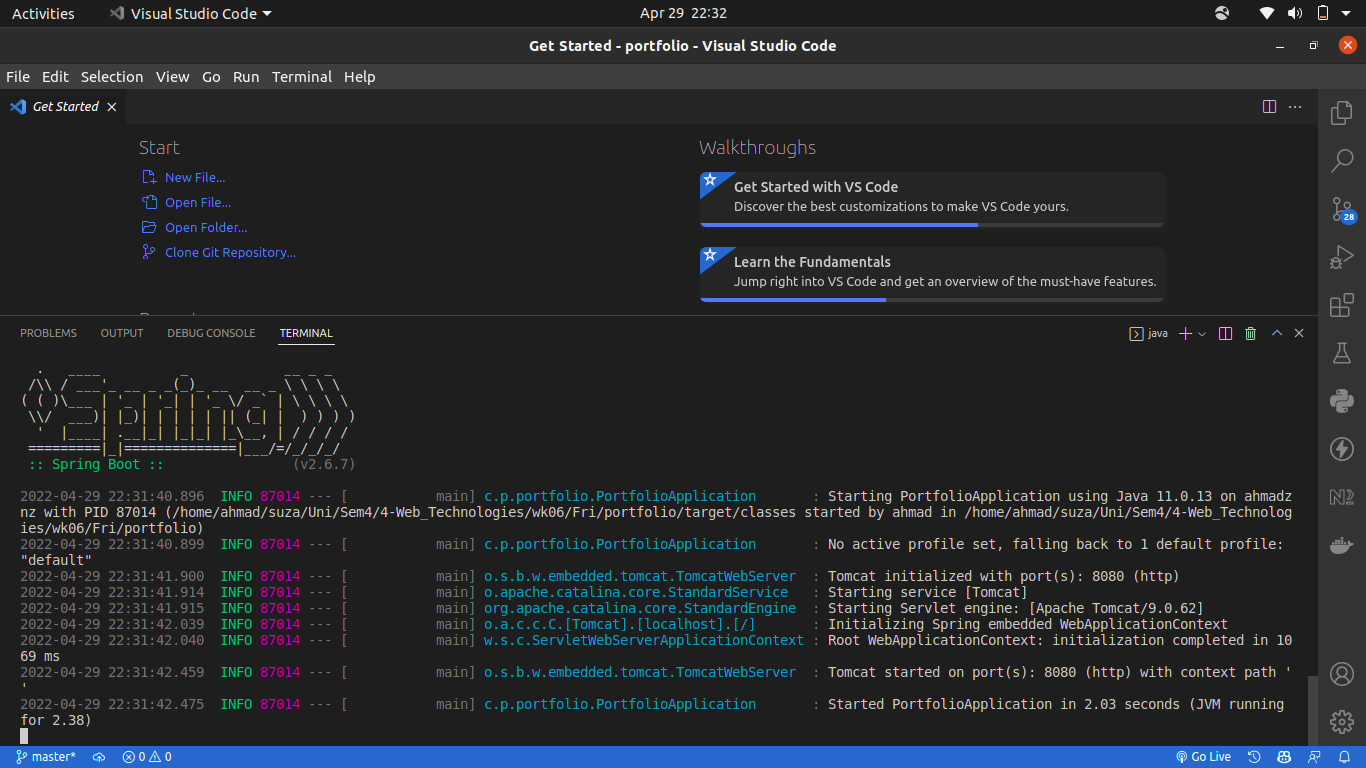
Task: Publish changes with cloud icon
Action: pos(99,757)
